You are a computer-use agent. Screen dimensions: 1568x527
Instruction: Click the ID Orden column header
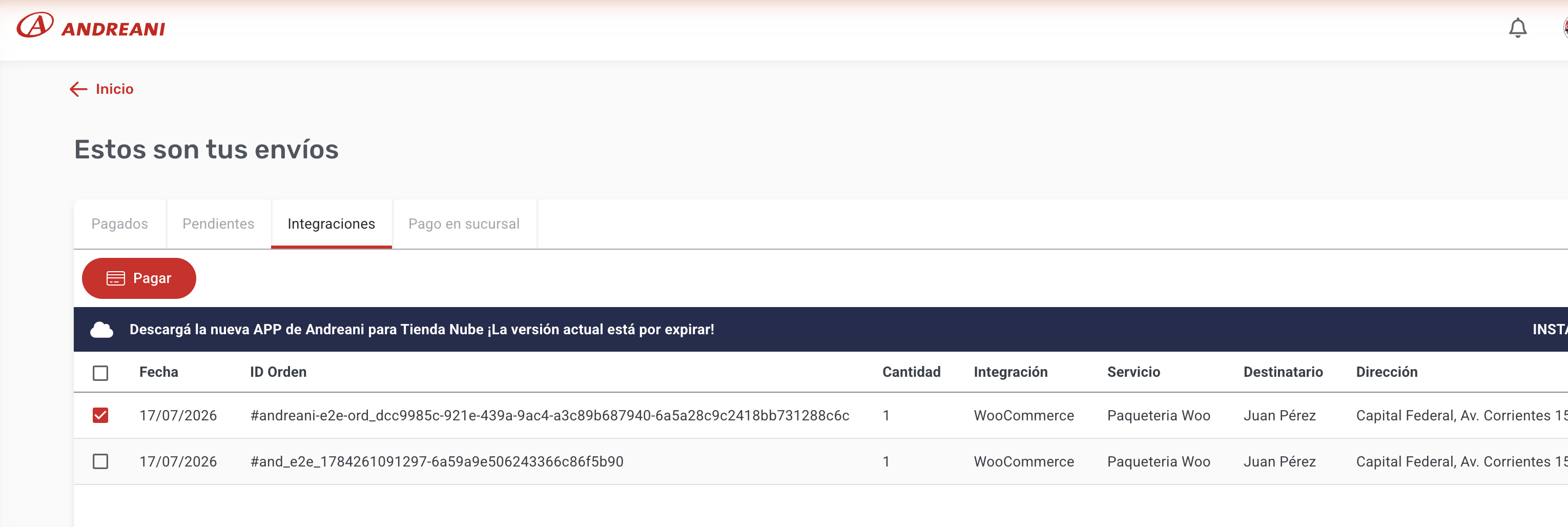coord(278,372)
